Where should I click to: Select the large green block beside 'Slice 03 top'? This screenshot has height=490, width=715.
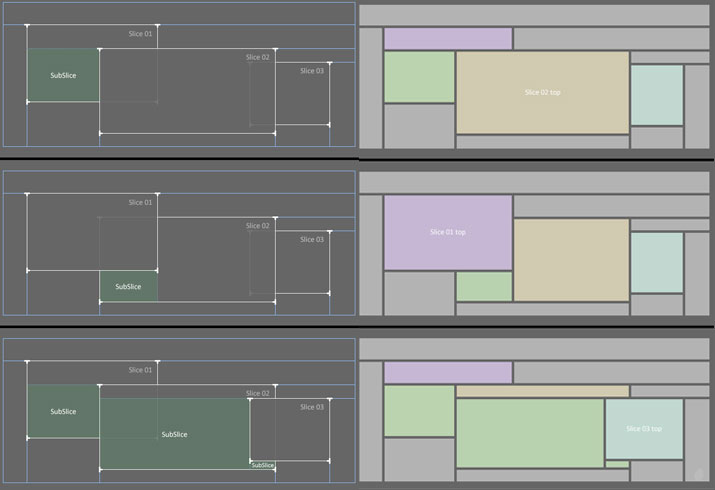530,433
